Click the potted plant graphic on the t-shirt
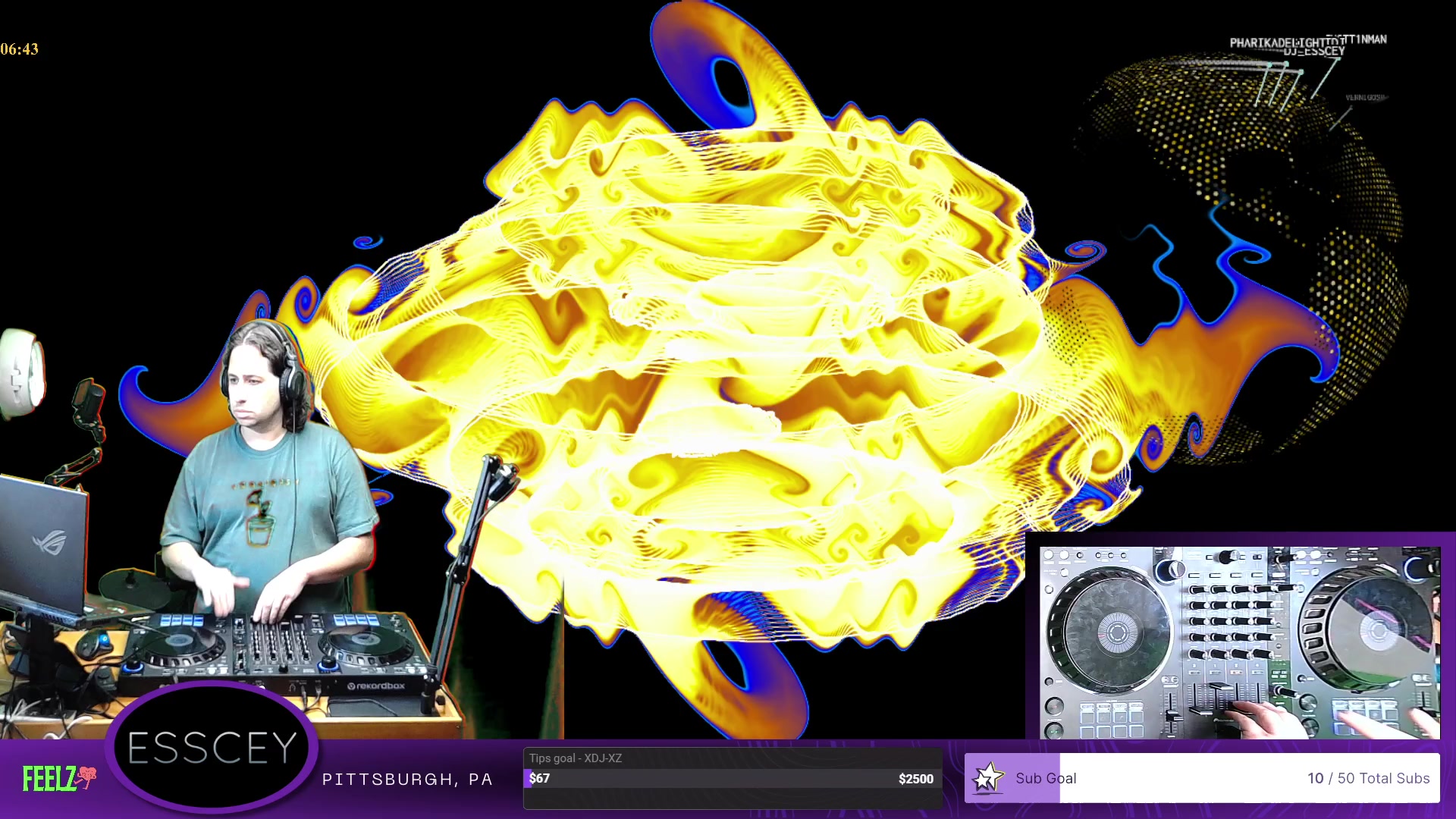The width and height of the screenshot is (1456, 819). [x=259, y=520]
